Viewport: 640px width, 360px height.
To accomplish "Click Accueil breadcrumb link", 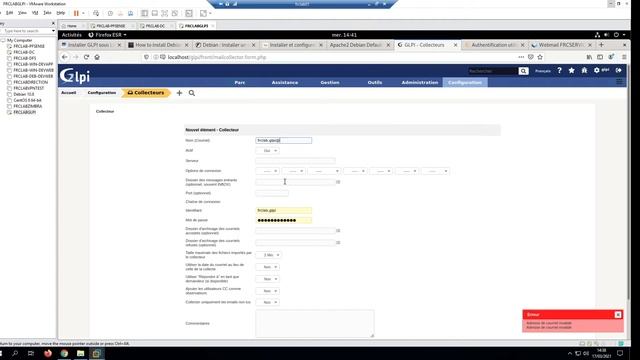I will (69, 93).
